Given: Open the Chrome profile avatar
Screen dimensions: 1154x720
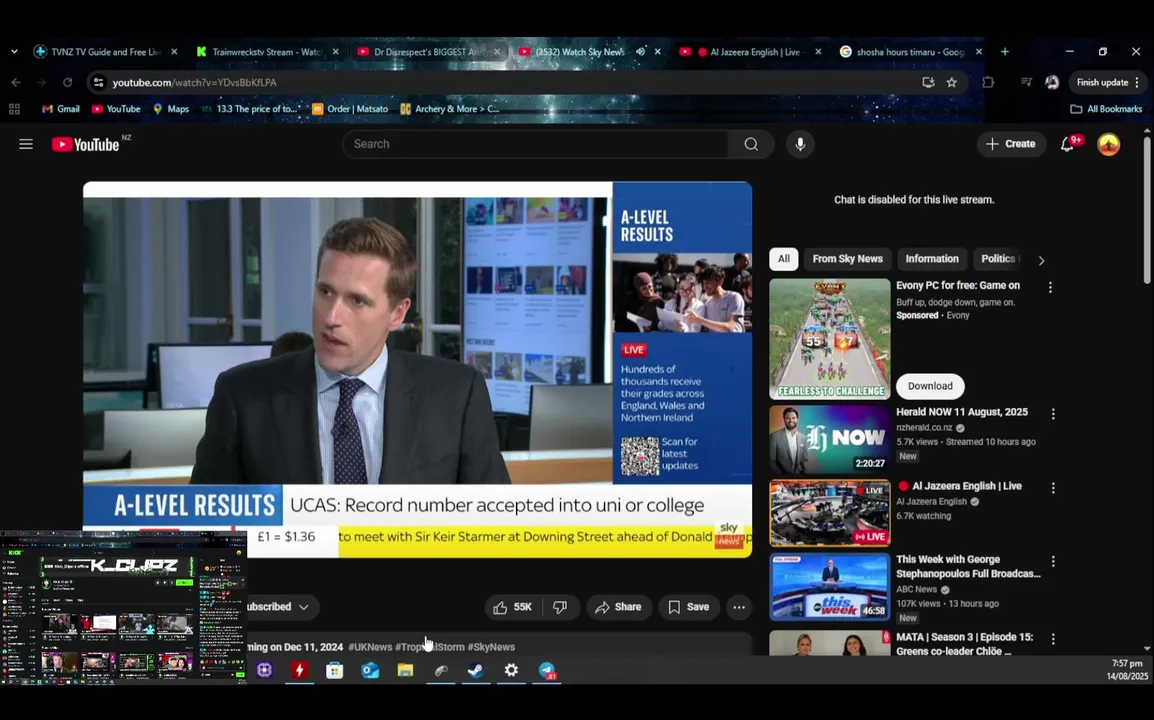Looking at the screenshot, I should point(1052,82).
